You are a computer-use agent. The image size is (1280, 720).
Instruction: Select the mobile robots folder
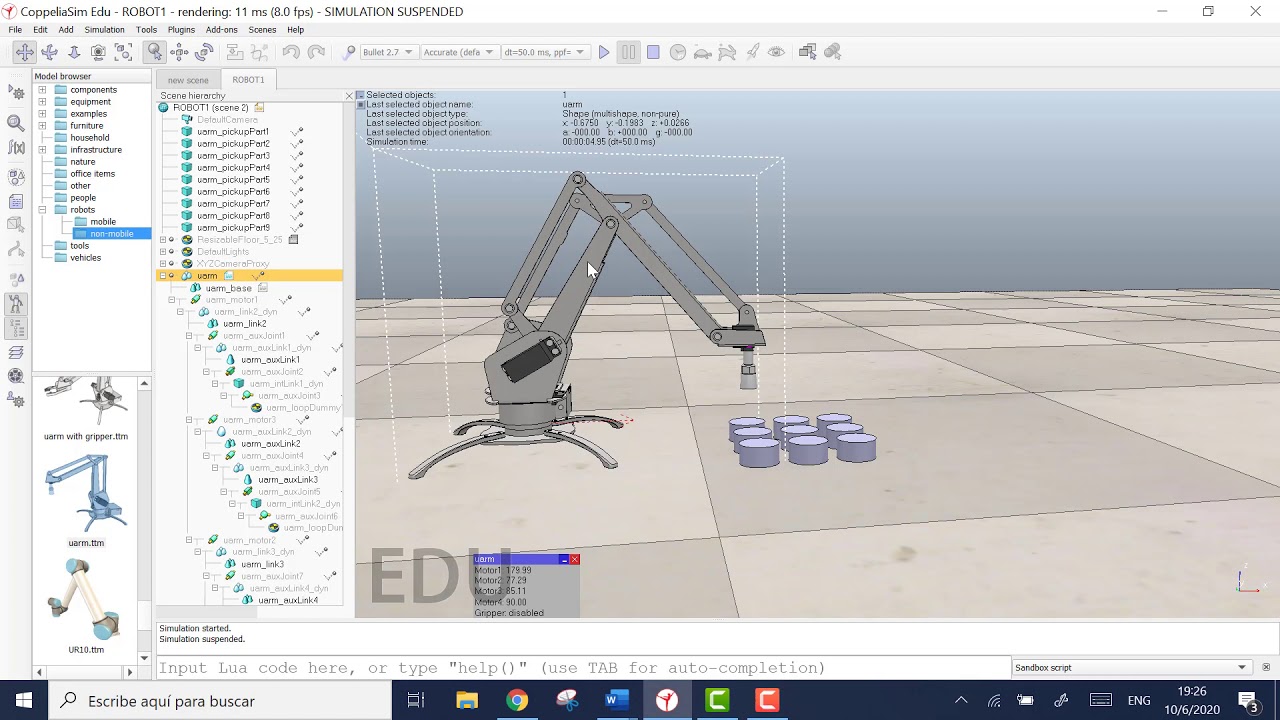point(103,222)
